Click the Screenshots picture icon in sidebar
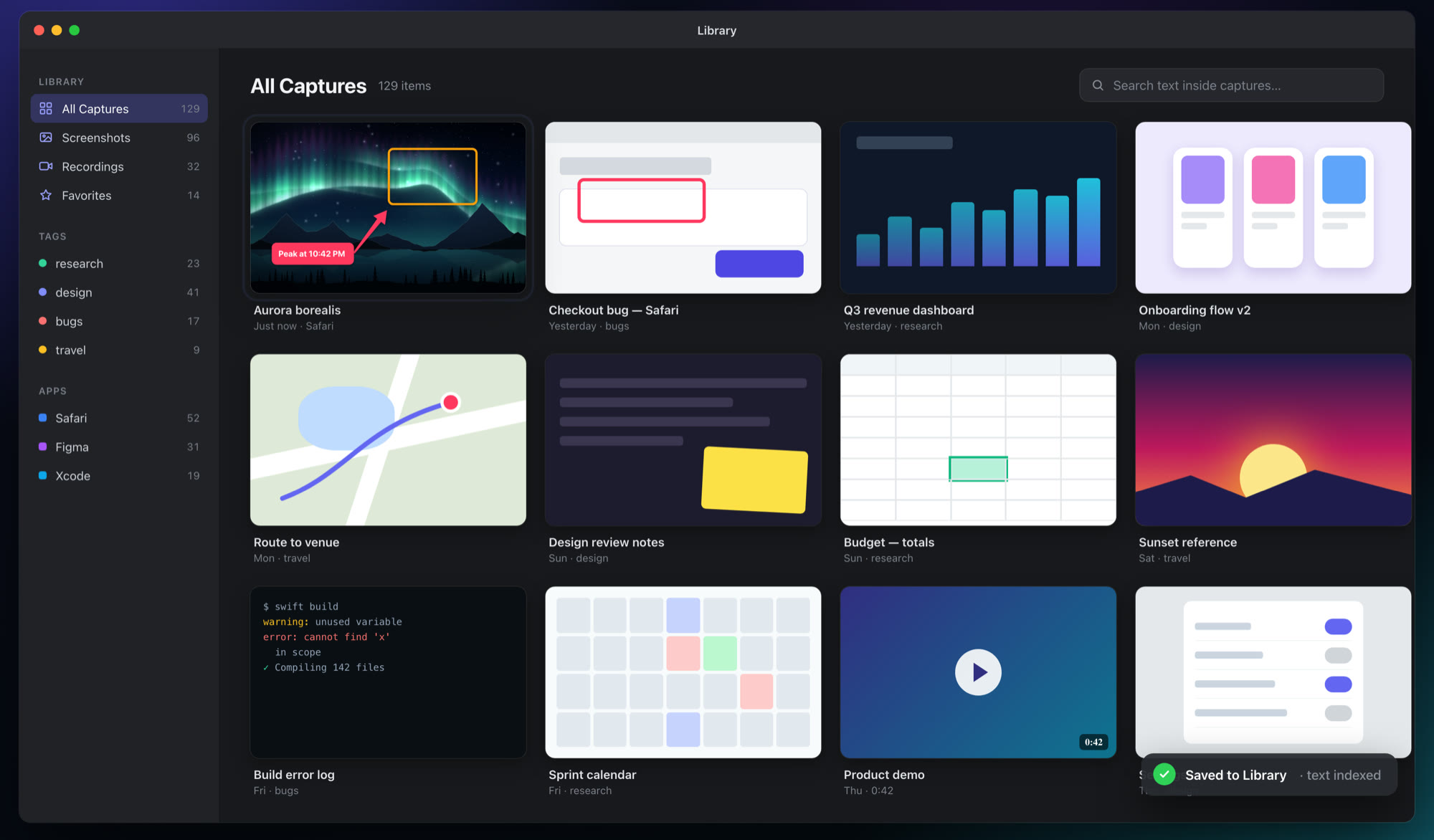 pos(46,138)
